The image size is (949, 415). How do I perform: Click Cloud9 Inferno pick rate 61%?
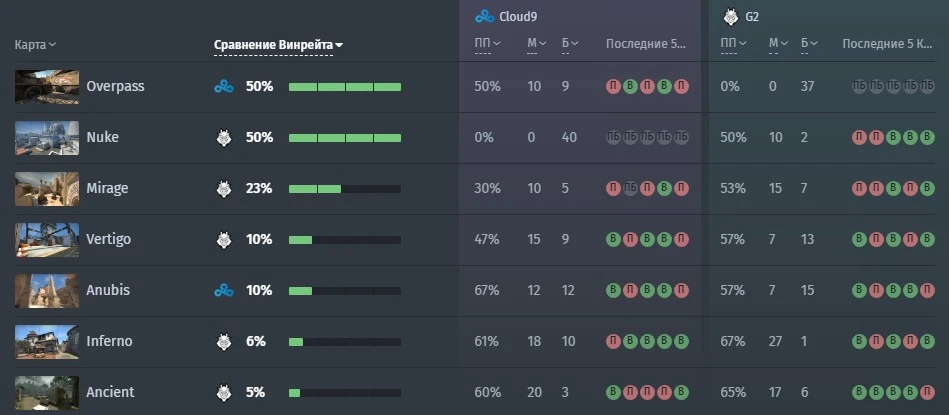pyautogui.click(x=487, y=341)
